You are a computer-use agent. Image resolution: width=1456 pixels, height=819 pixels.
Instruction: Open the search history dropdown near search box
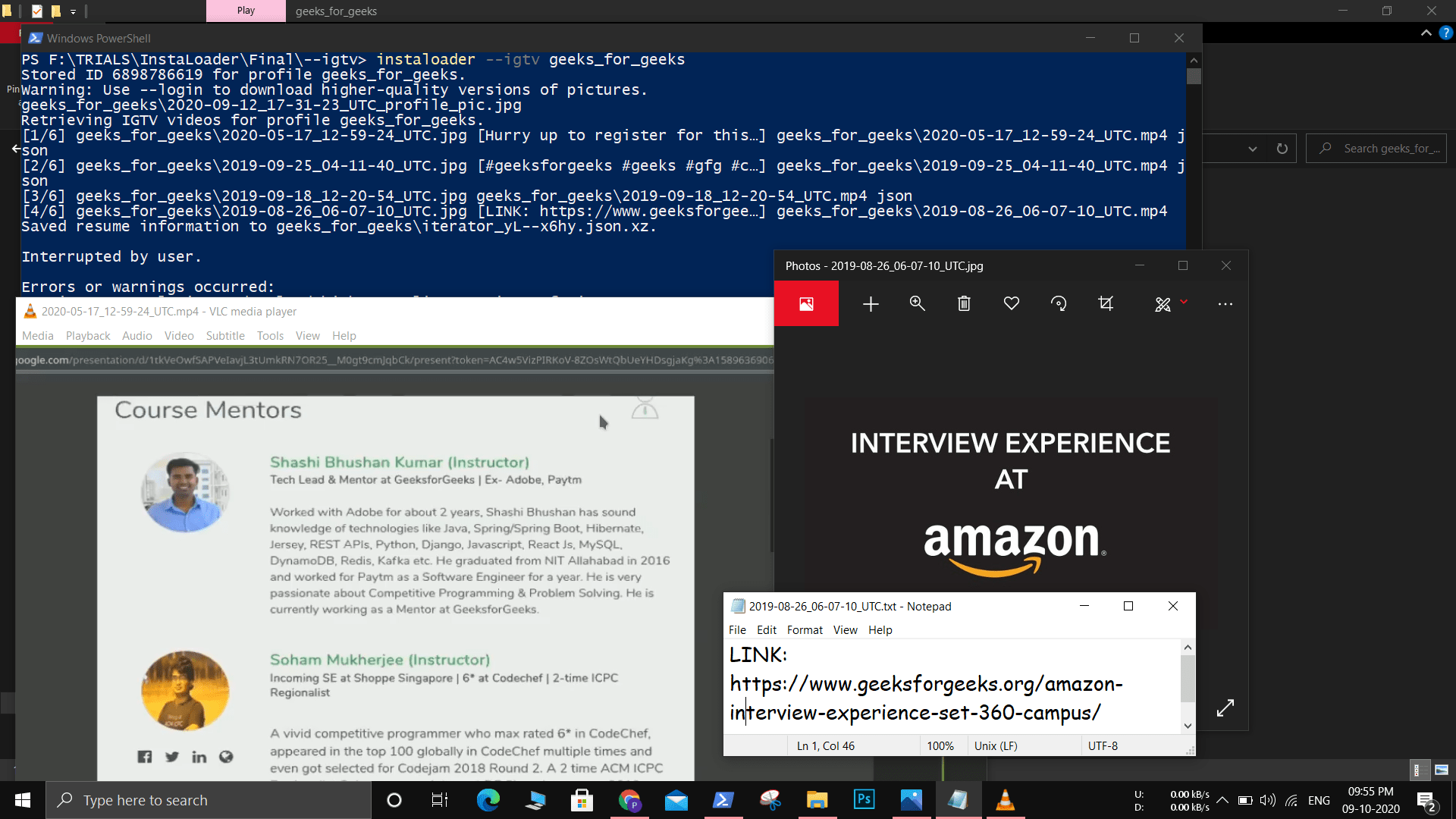click(1251, 149)
